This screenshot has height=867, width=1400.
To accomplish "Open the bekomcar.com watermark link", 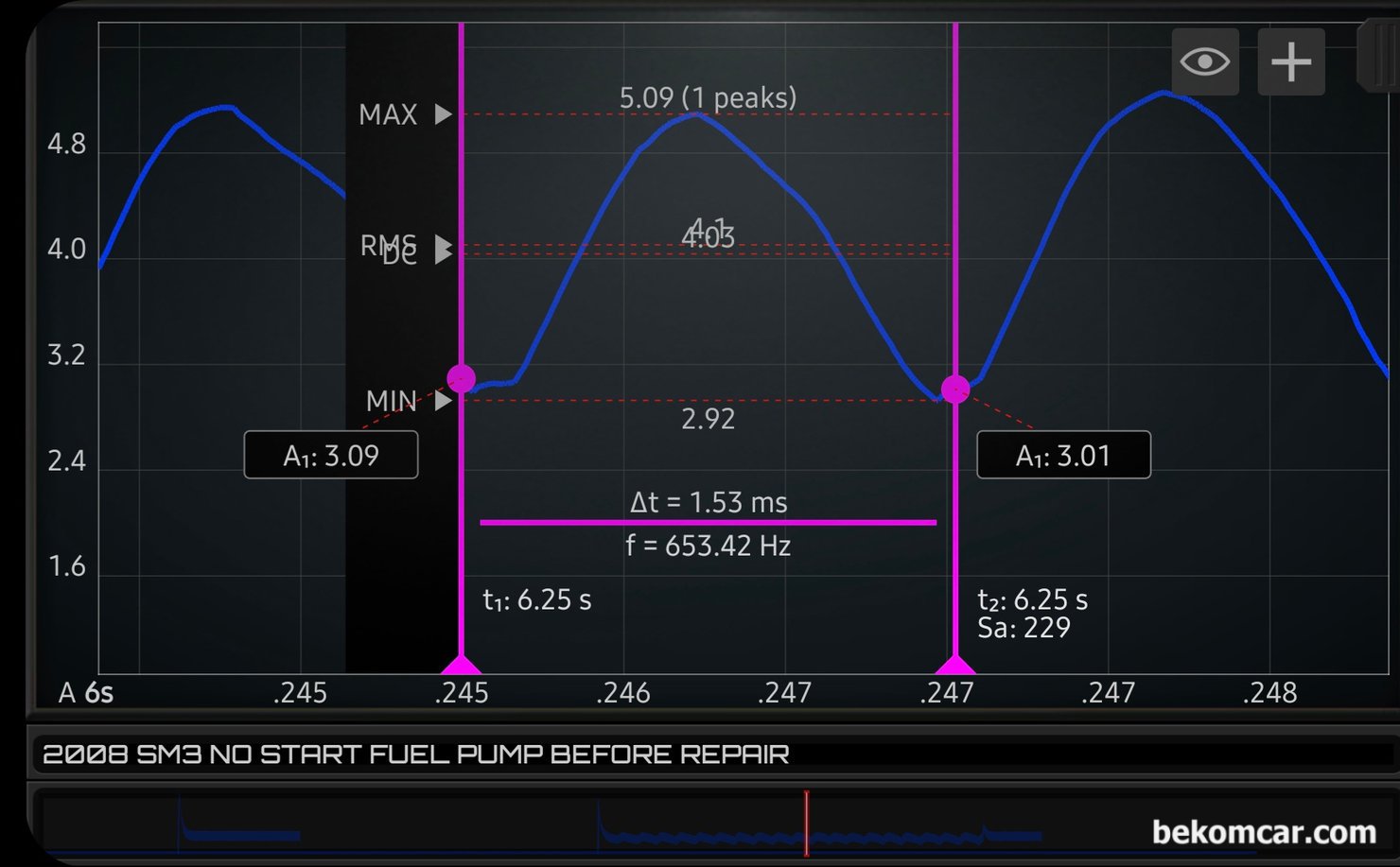I will tap(1264, 832).
